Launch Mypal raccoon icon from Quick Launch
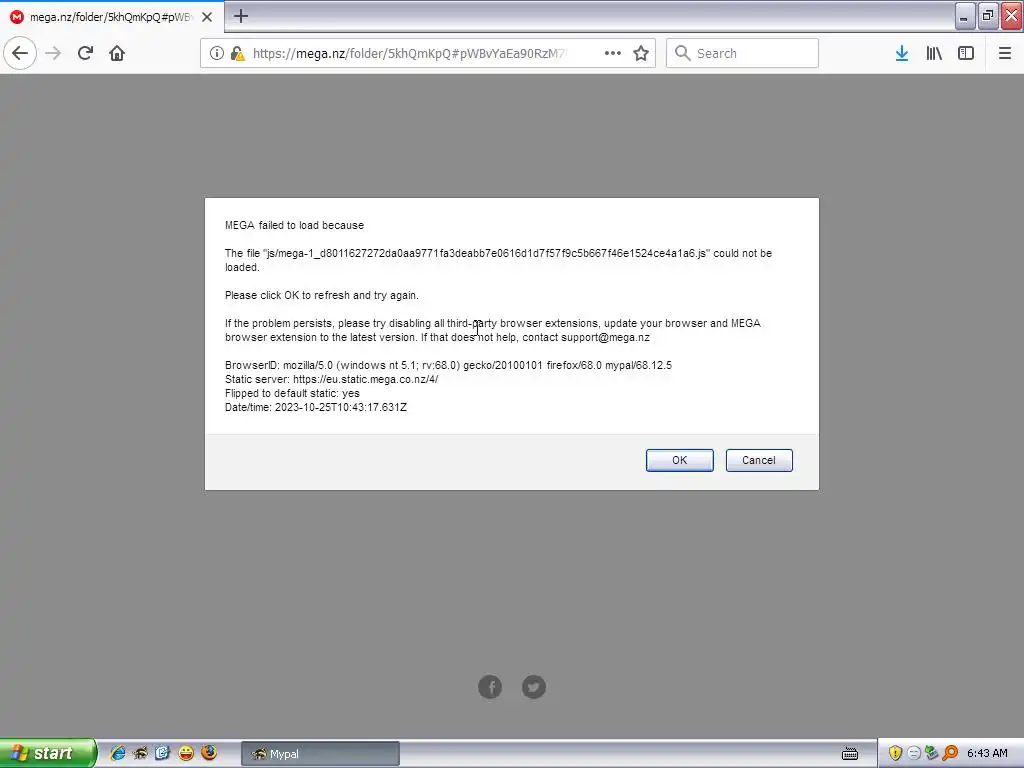 (x=140, y=753)
